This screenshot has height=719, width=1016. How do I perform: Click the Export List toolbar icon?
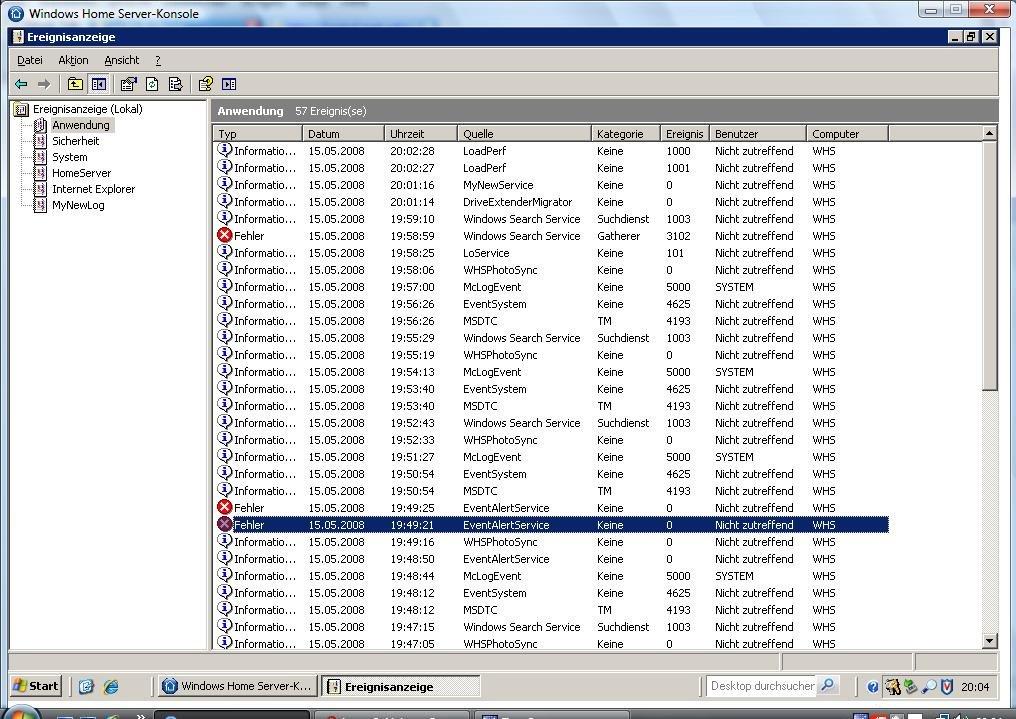click(175, 84)
